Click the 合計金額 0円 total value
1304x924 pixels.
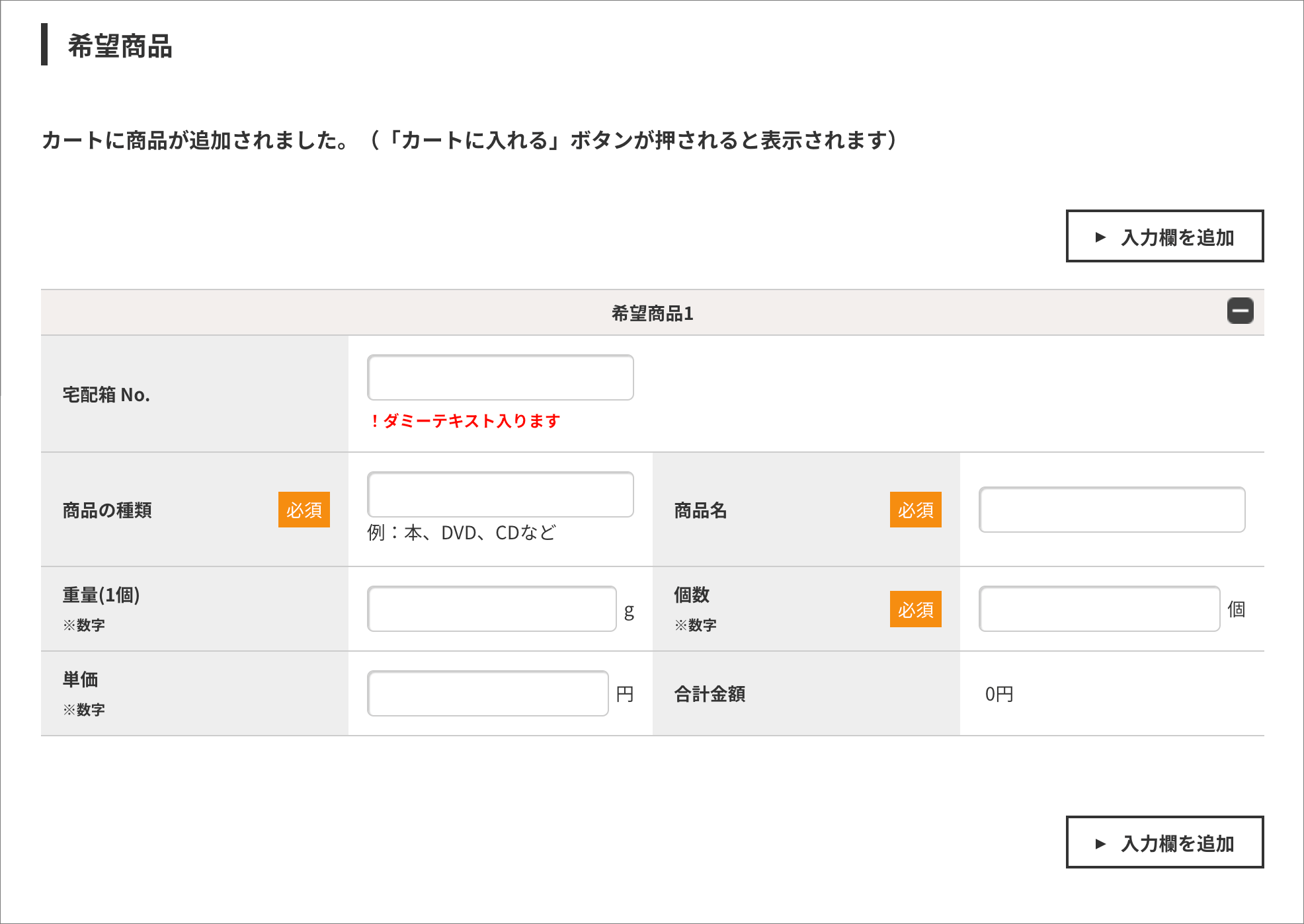pos(998,694)
